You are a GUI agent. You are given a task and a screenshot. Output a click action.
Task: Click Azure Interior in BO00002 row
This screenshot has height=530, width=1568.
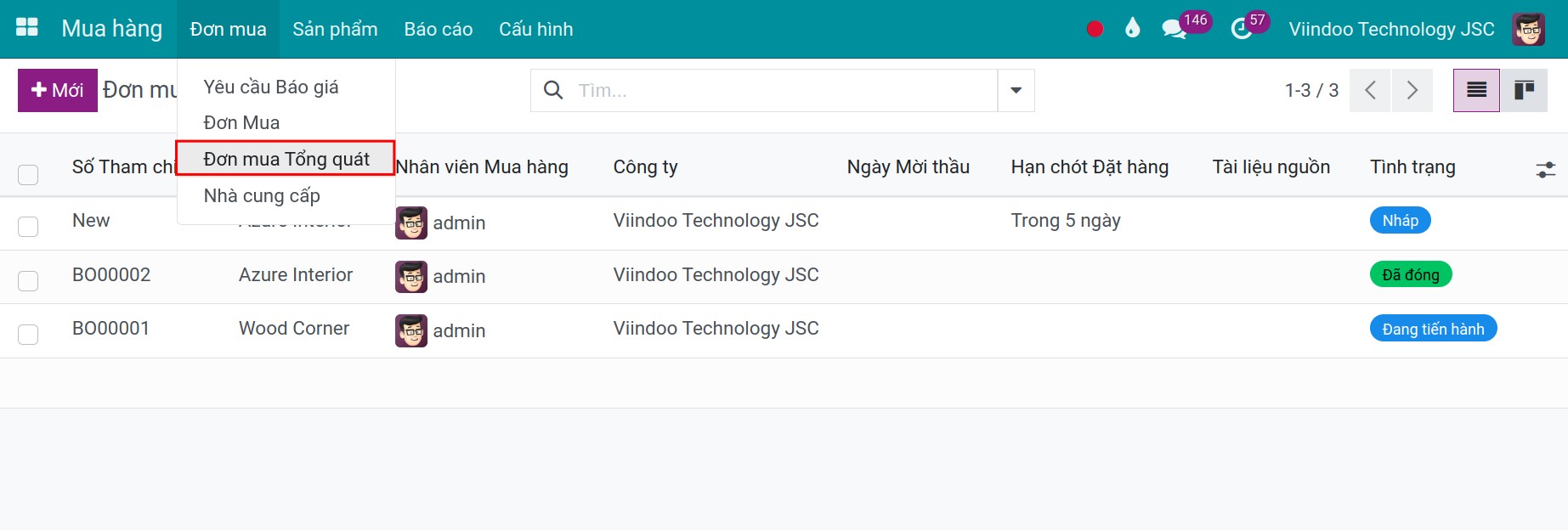tap(296, 275)
